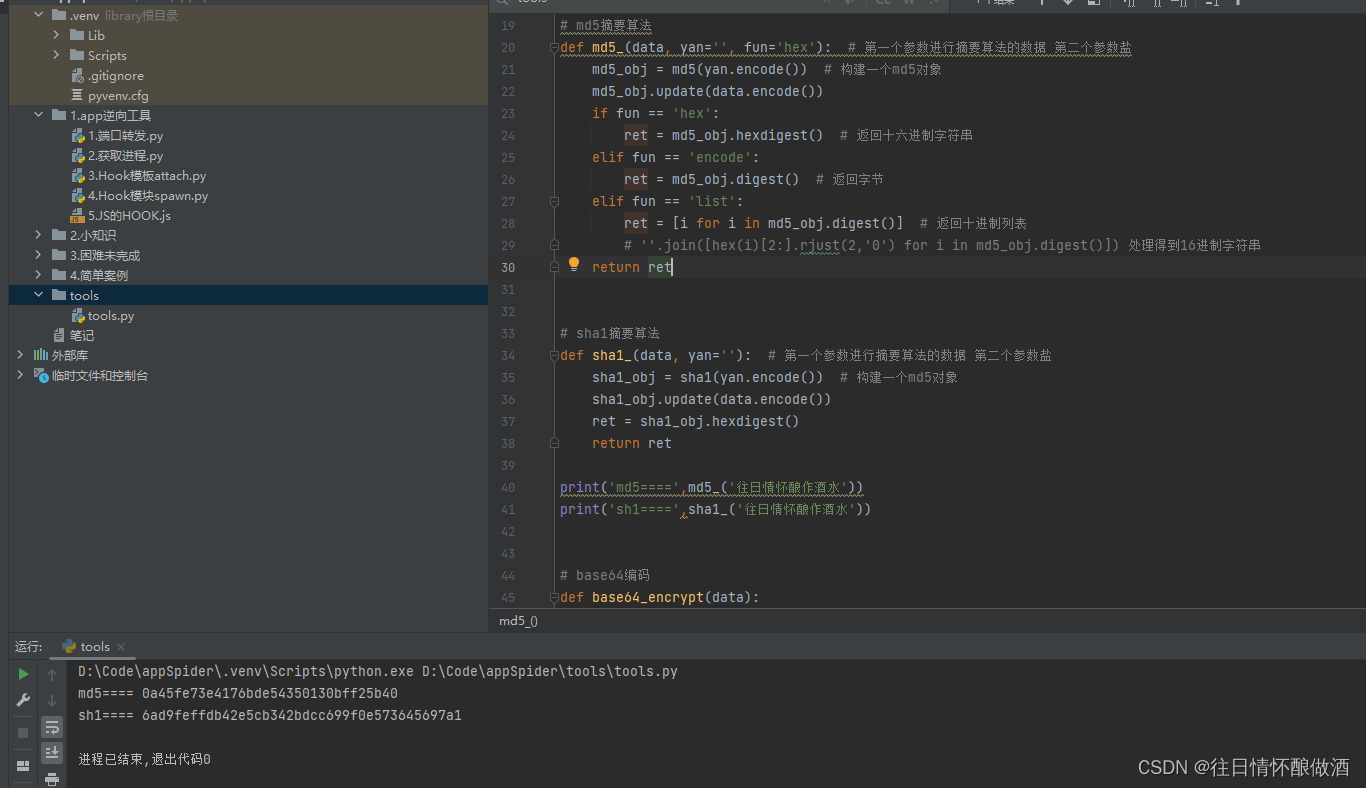Click line number 30 in the gutter
Image resolution: width=1366 pixels, height=788 pixels.
point(508,266)
